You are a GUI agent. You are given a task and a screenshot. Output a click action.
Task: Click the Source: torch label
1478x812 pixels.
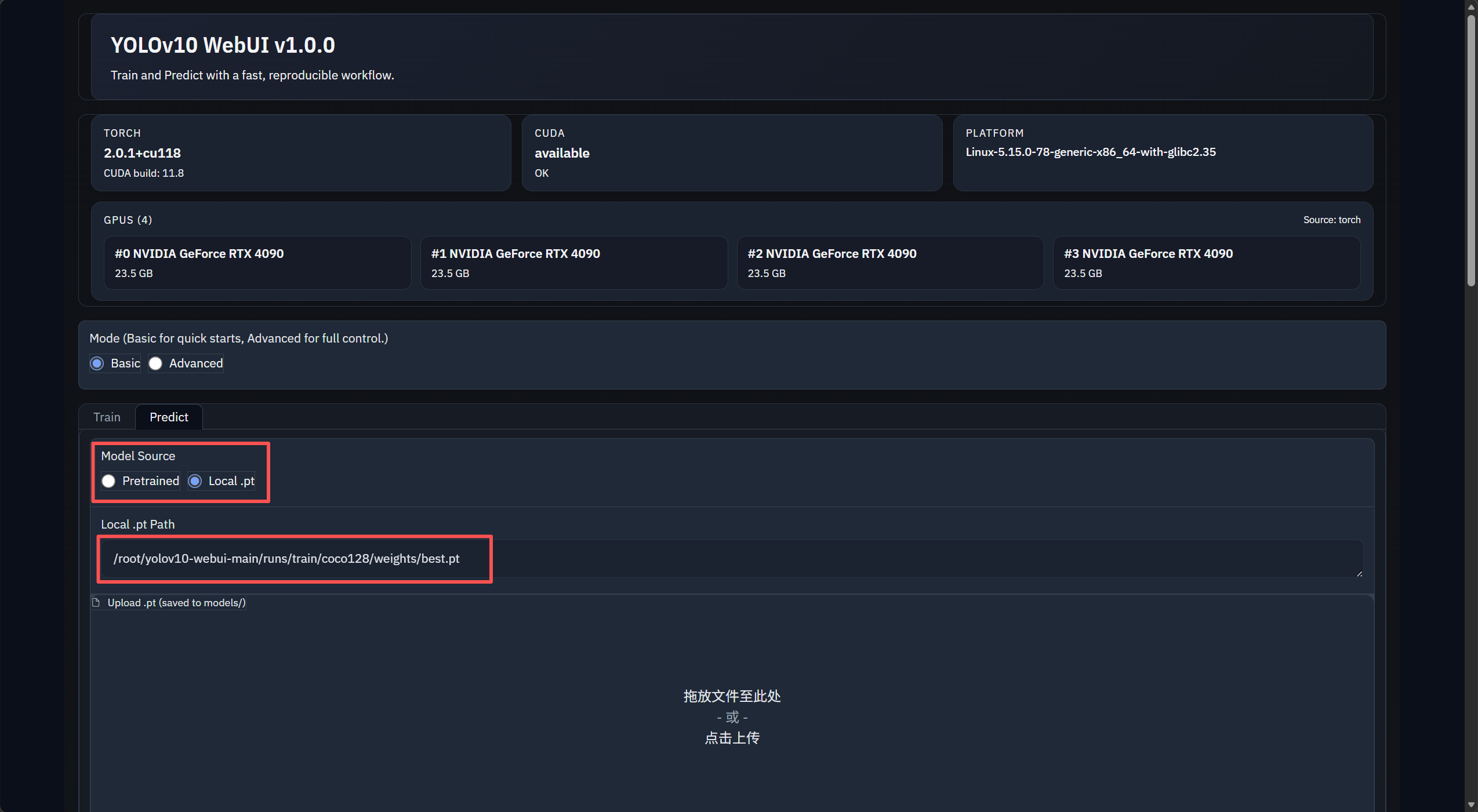pyautogui.click(x=1332, y=220)
